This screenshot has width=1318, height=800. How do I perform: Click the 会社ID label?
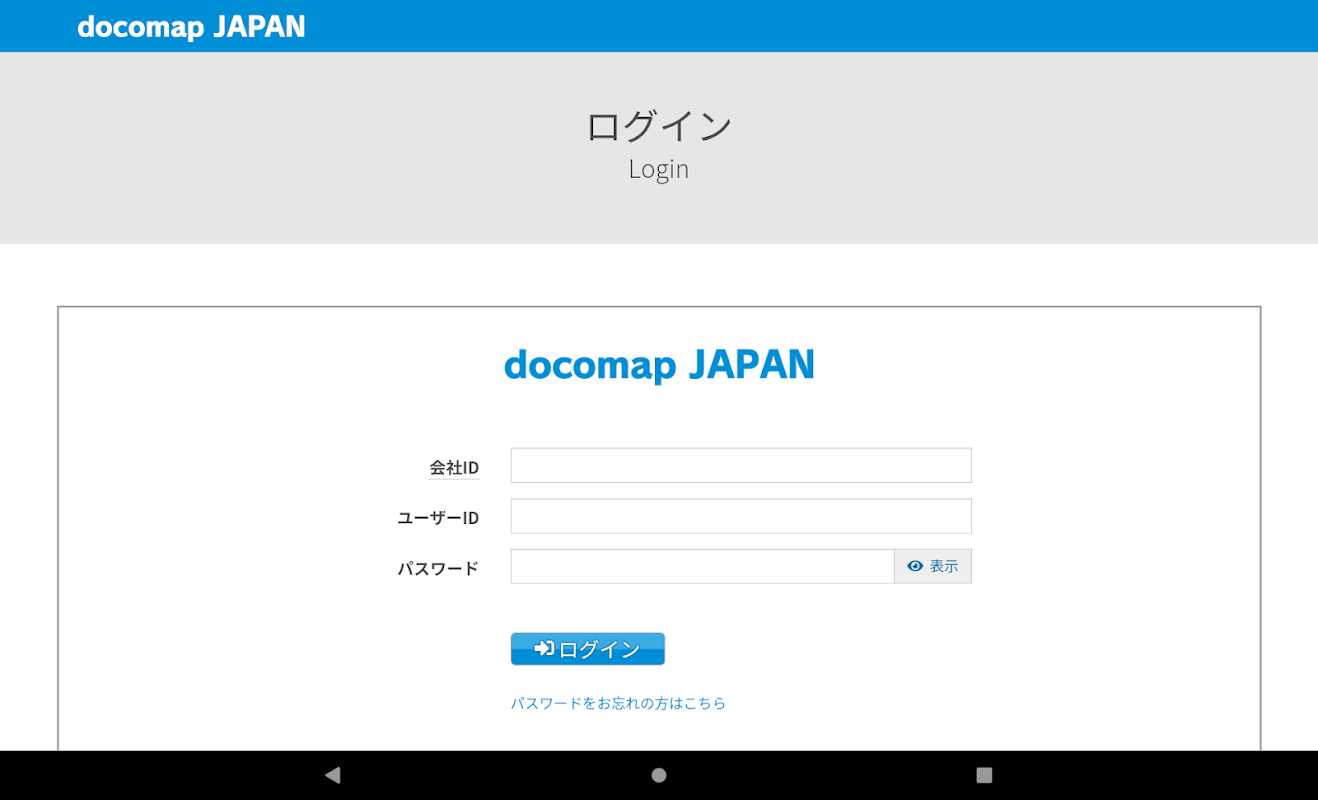(454, 467)
